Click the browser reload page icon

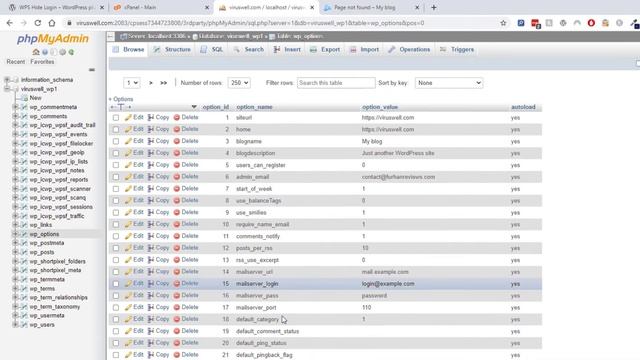point(38,23)
